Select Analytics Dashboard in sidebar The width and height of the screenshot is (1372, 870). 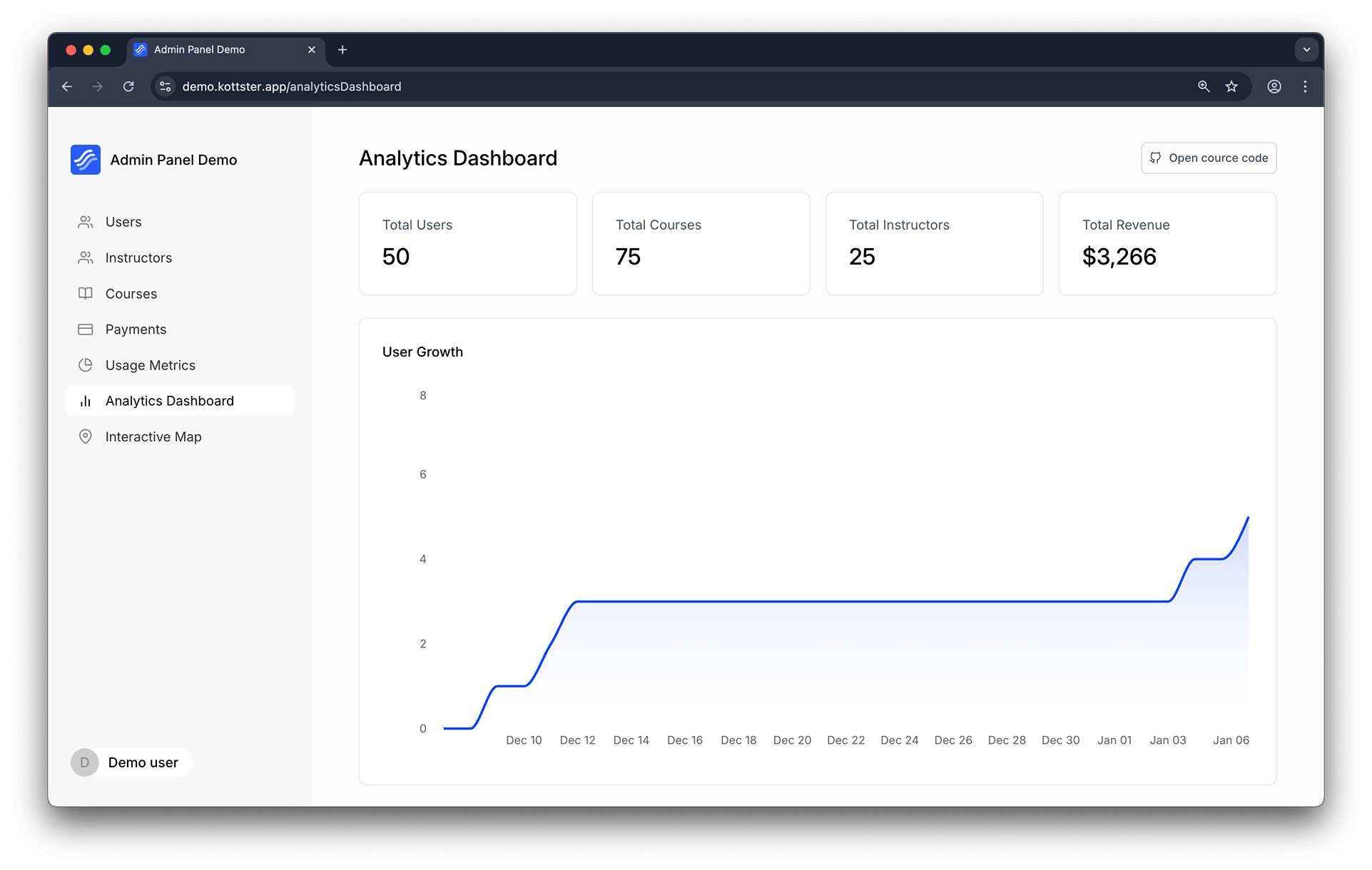click(180, 401)
